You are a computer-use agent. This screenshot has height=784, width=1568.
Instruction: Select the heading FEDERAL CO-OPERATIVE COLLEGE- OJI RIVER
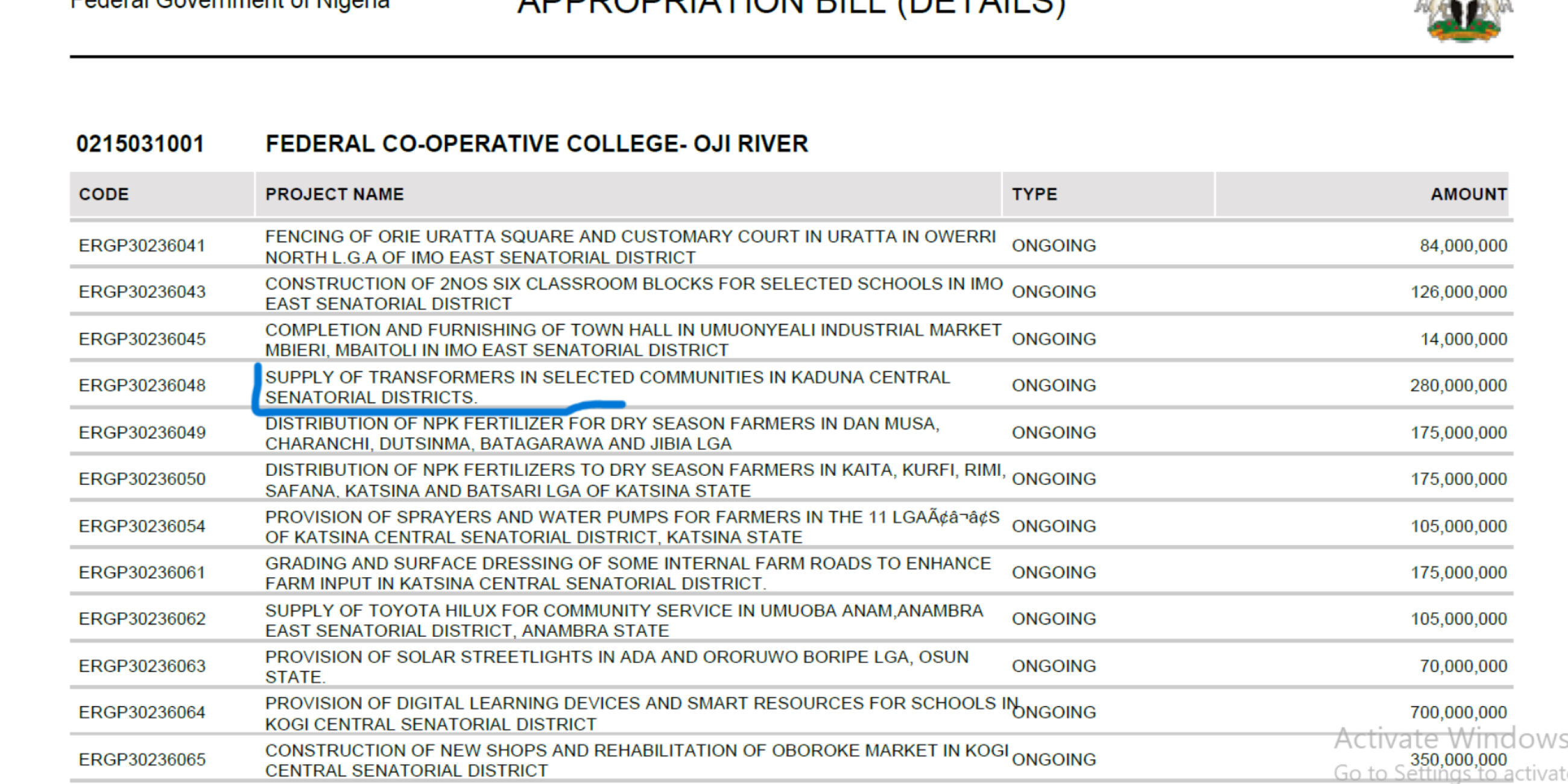tap(537, 144)
